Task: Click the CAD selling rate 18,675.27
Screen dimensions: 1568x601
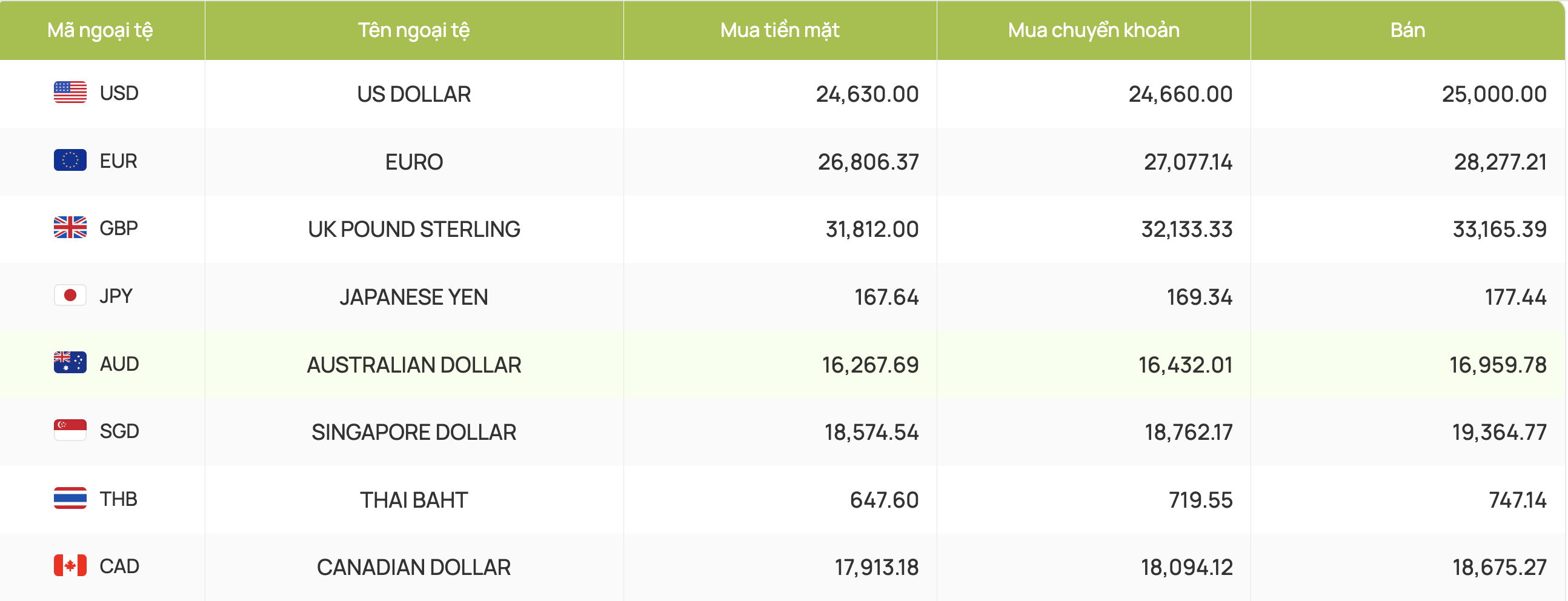Action: (1500, 568)
